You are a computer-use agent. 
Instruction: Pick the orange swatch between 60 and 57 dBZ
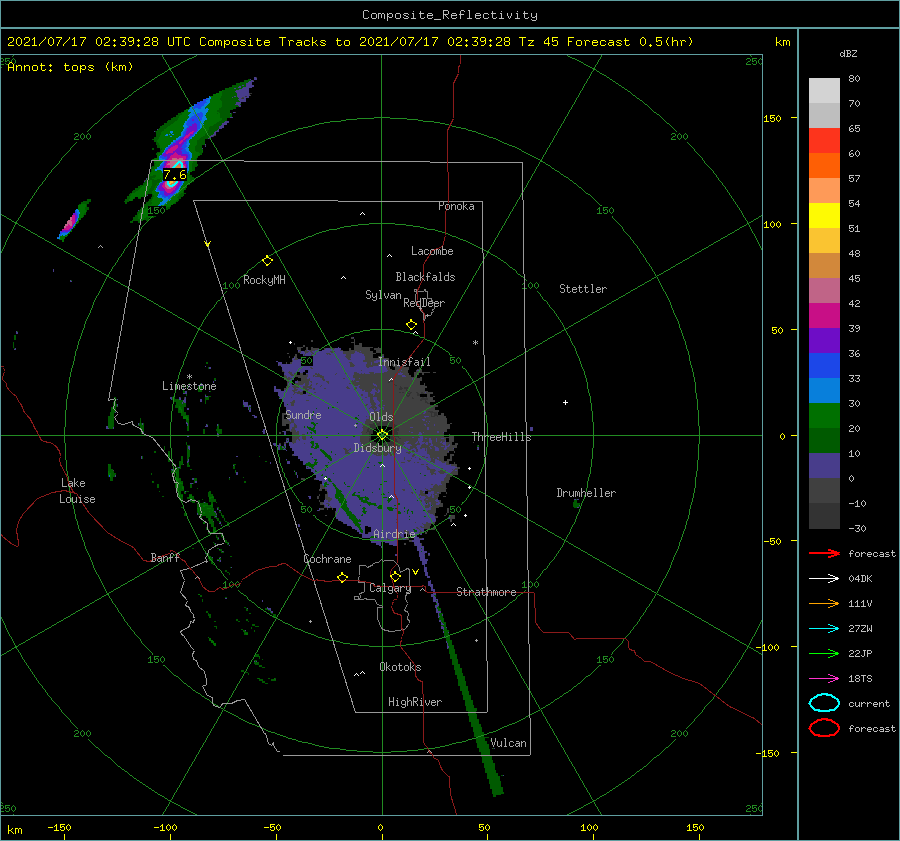pos(824,166)
